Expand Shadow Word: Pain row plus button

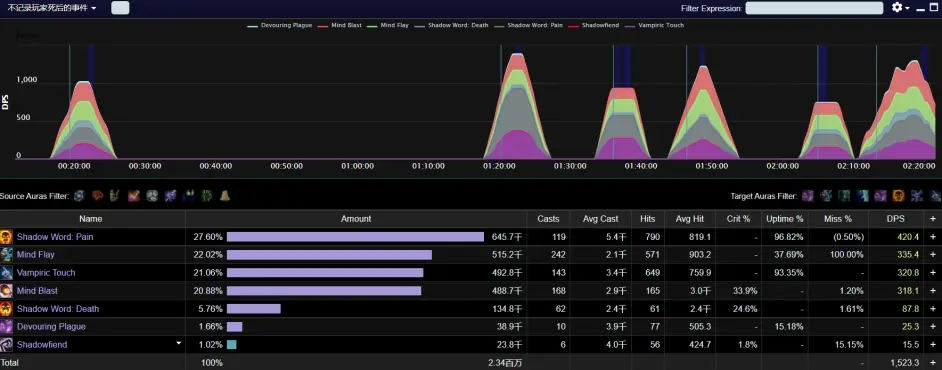[934, 237]
